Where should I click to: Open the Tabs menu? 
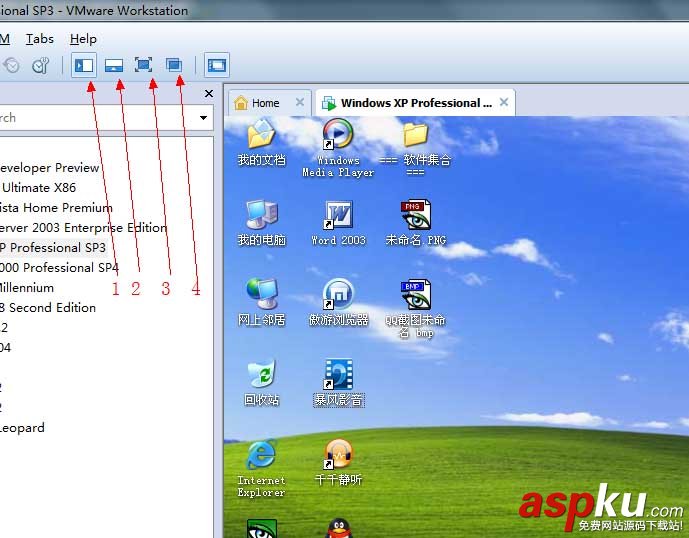(40, 39)
